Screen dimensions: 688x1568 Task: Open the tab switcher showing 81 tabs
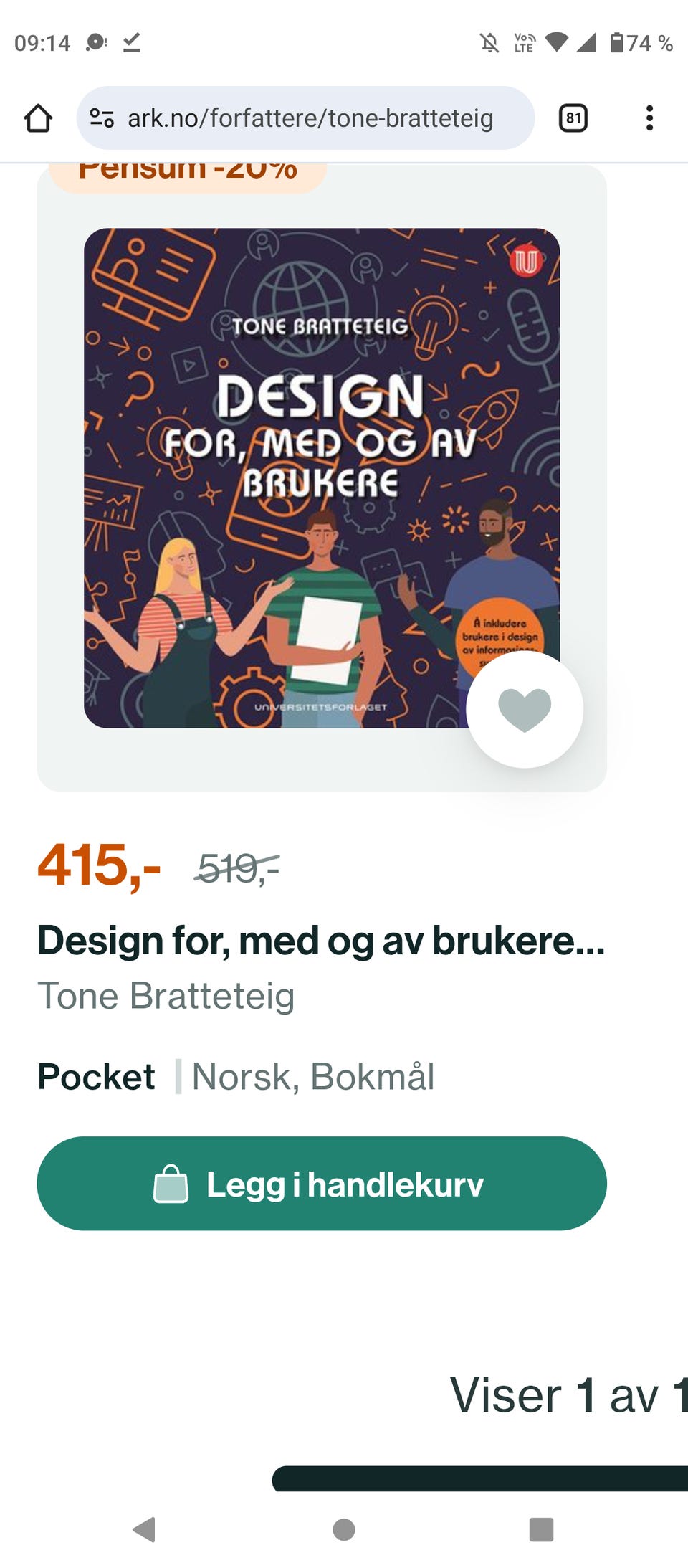click(x=573, y=118)
